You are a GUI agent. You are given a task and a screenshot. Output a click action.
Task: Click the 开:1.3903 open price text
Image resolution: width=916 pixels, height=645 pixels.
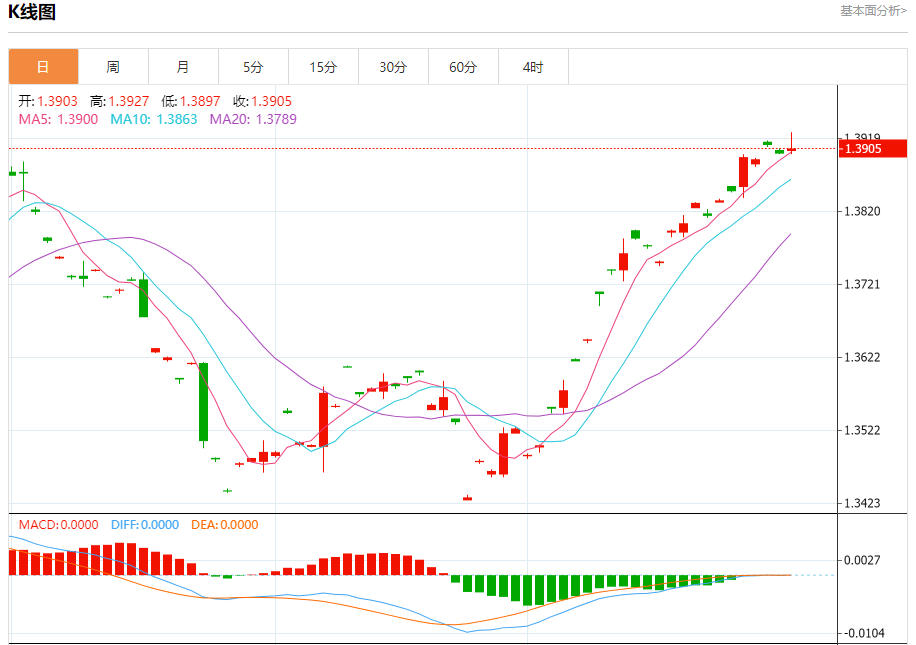48,101
